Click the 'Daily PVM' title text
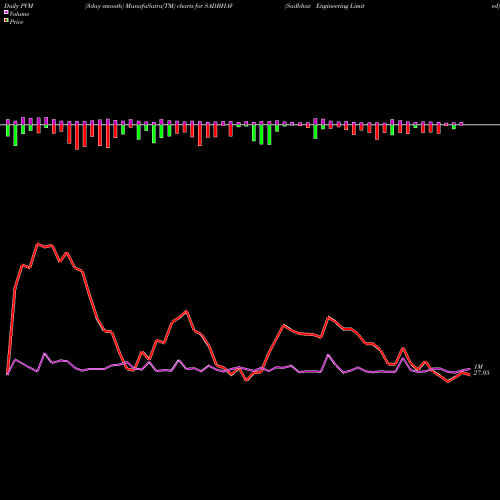 coord(19,6)
